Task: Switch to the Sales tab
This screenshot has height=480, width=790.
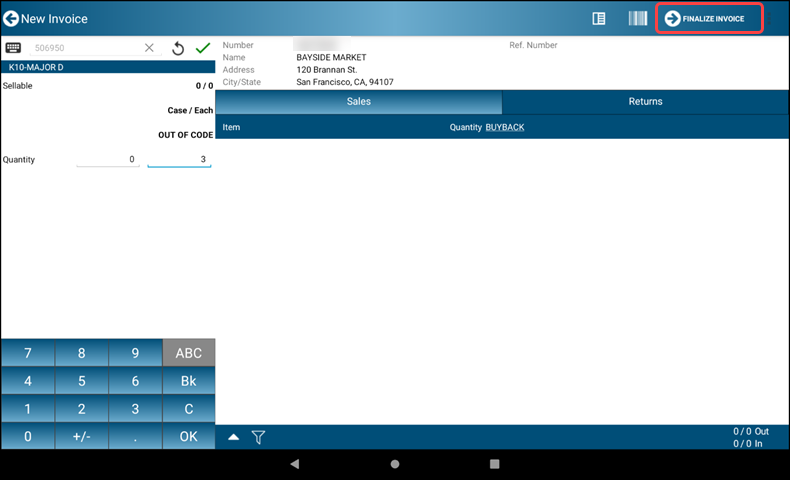Action: click(359, 102)
